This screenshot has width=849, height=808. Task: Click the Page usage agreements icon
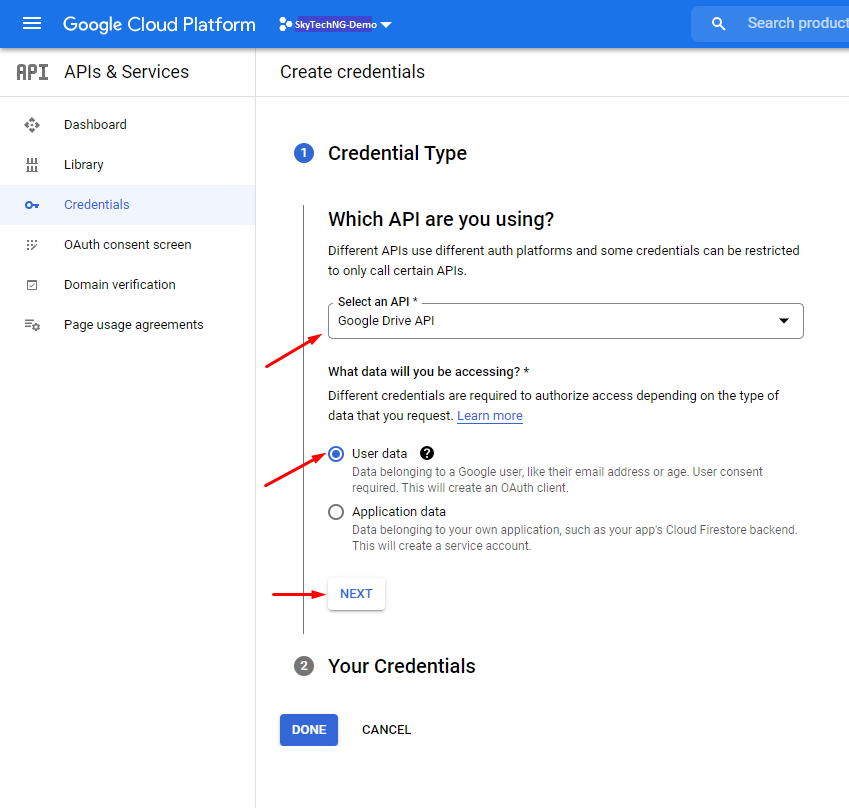pos(32,325)
